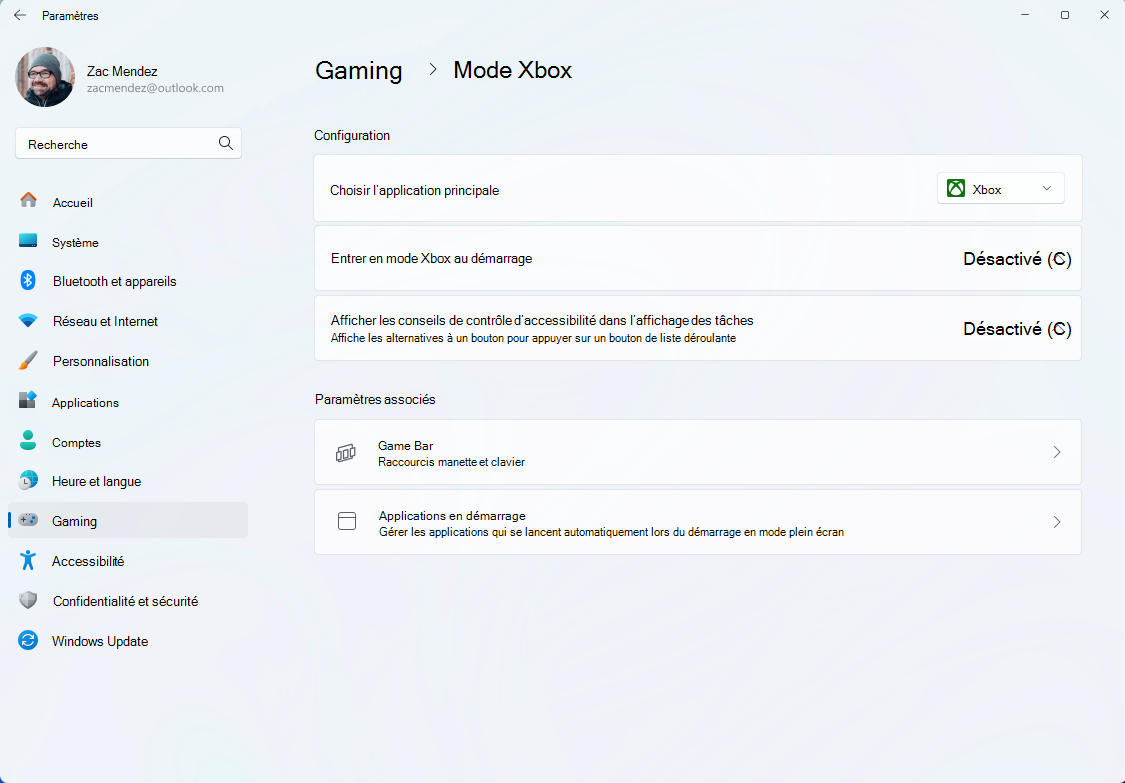Click the Applications en démarrage title text
This screenshot has width=1125, height=783.
click(x=452, y=515)
